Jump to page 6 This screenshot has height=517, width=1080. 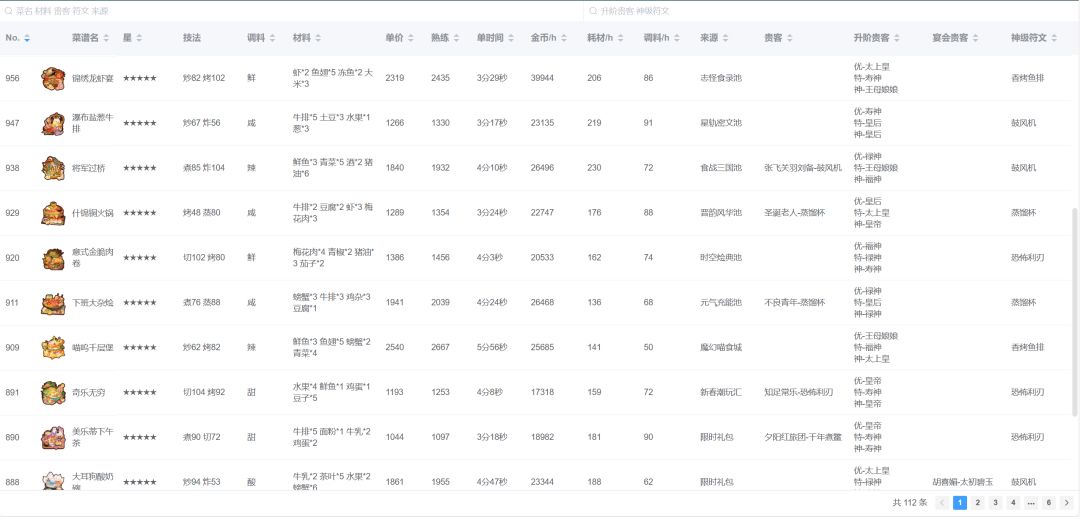[1048, 503]
